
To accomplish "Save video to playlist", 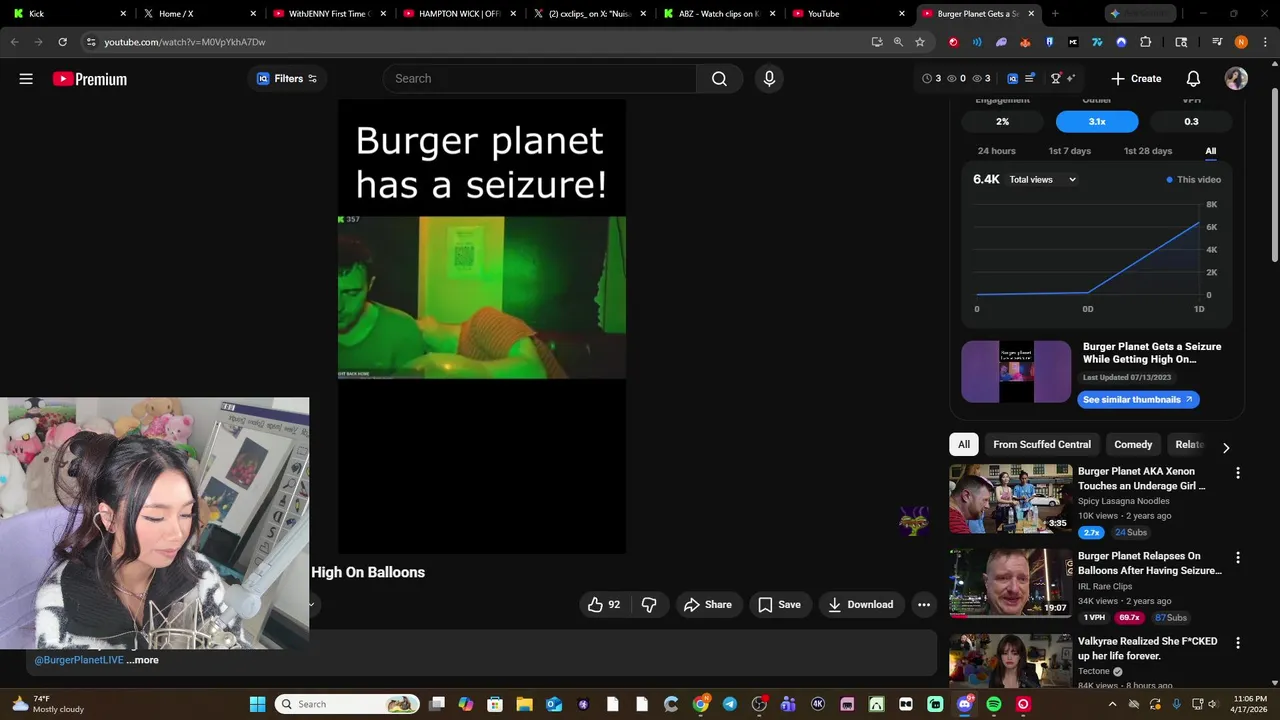I will (779, 604).
